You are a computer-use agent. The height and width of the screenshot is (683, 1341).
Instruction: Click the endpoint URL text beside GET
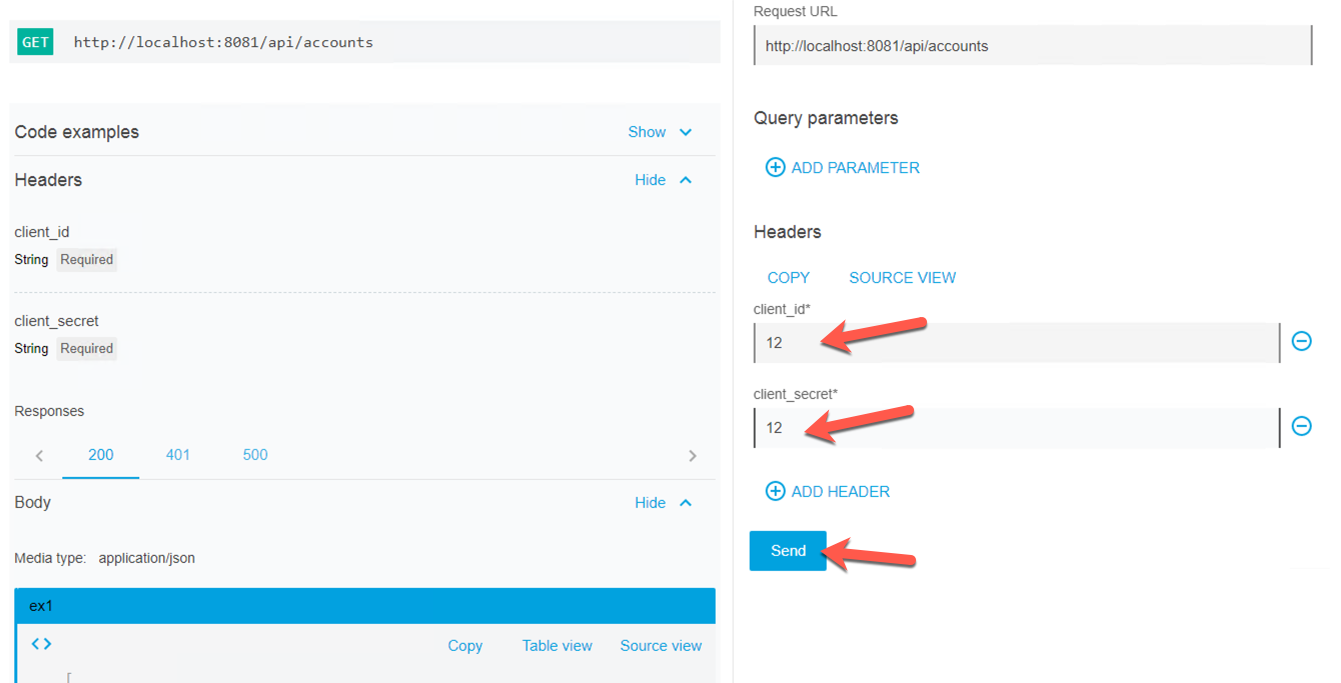tap(223, 42)
